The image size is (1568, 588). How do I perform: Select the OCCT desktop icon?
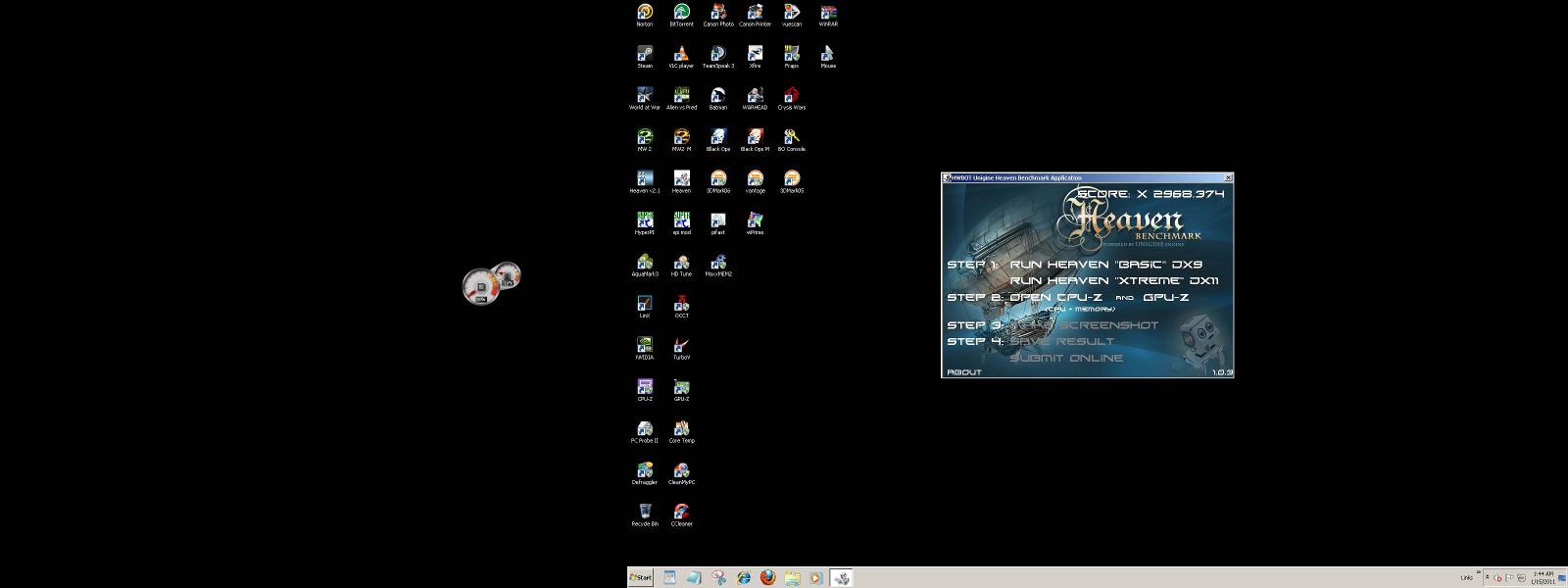[681, 307]
